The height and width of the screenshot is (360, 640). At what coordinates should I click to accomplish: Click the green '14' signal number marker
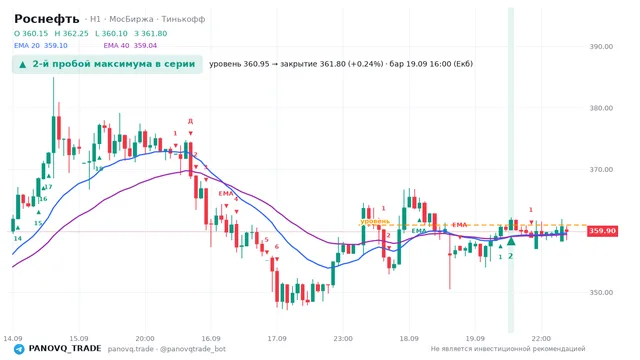coord(18,238)
